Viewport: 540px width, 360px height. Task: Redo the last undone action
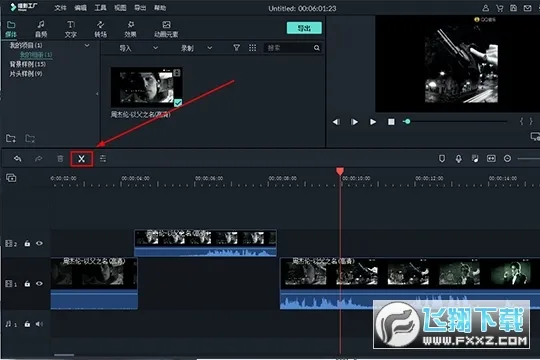pyautogui.click(x=38, y=159)
